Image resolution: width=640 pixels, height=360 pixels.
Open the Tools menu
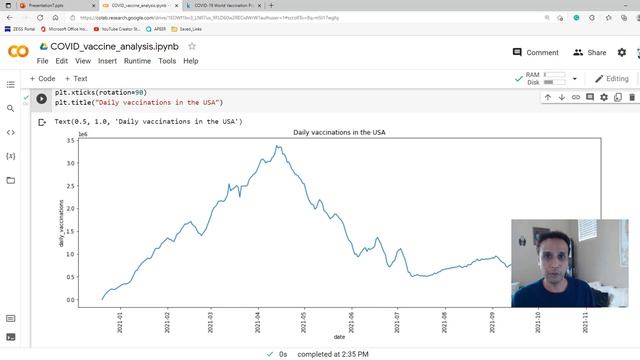tap(167, 61)
